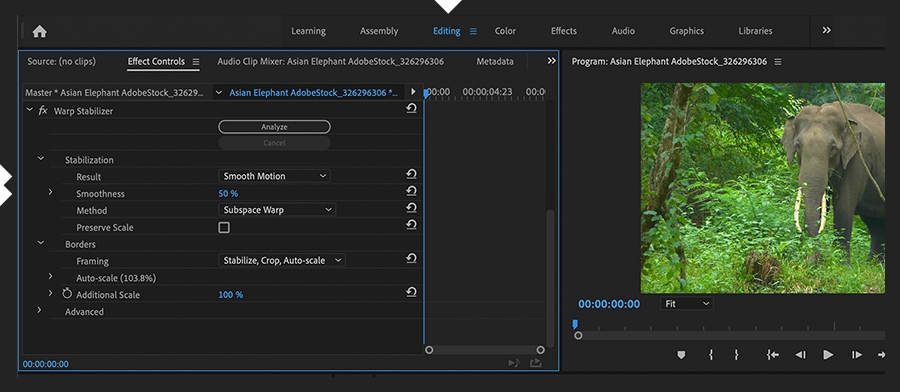Reset the Additional Scale parameter
This screenshot has height=392, width=900.
(x=411, y=293)
